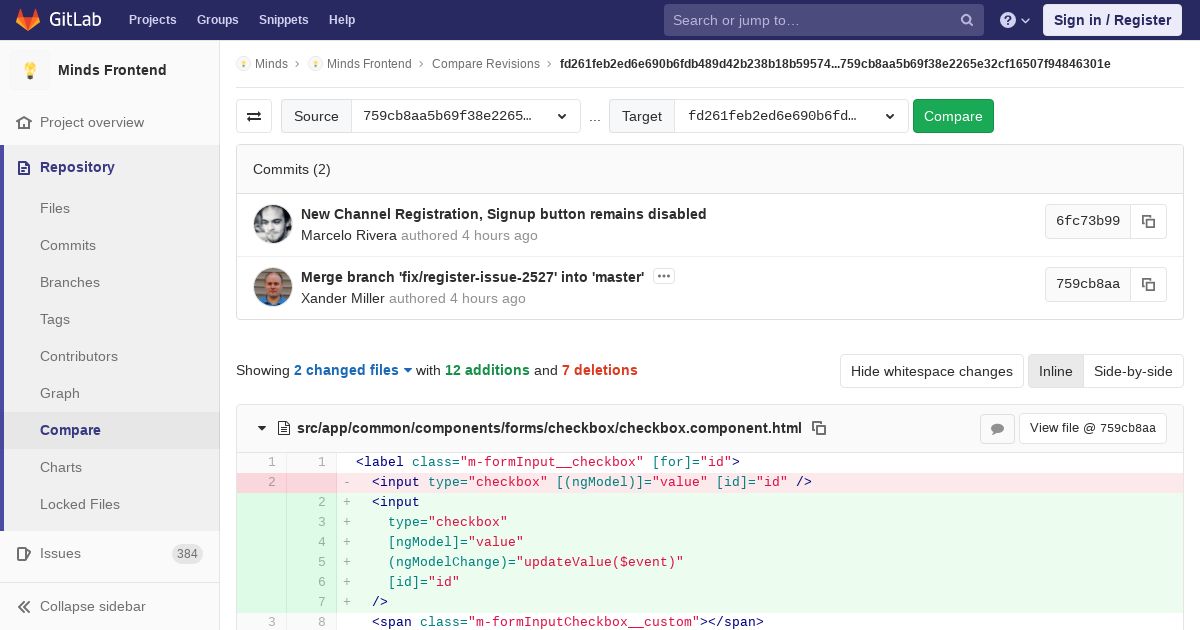This screenshot has width=1200, height=630.
Task: Copy commit SHA 759cb8aa icon
Action: click(1148, 284)
